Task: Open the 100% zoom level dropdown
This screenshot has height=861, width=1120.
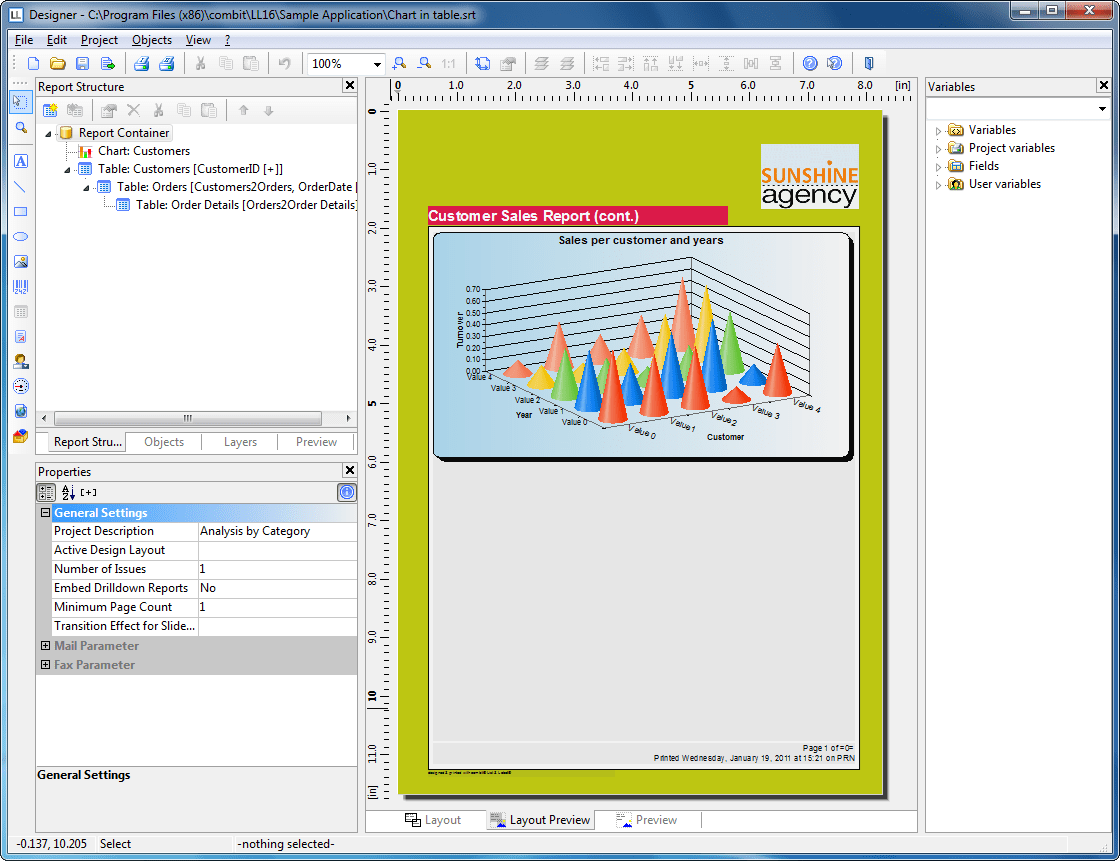Action: point(376,63)
